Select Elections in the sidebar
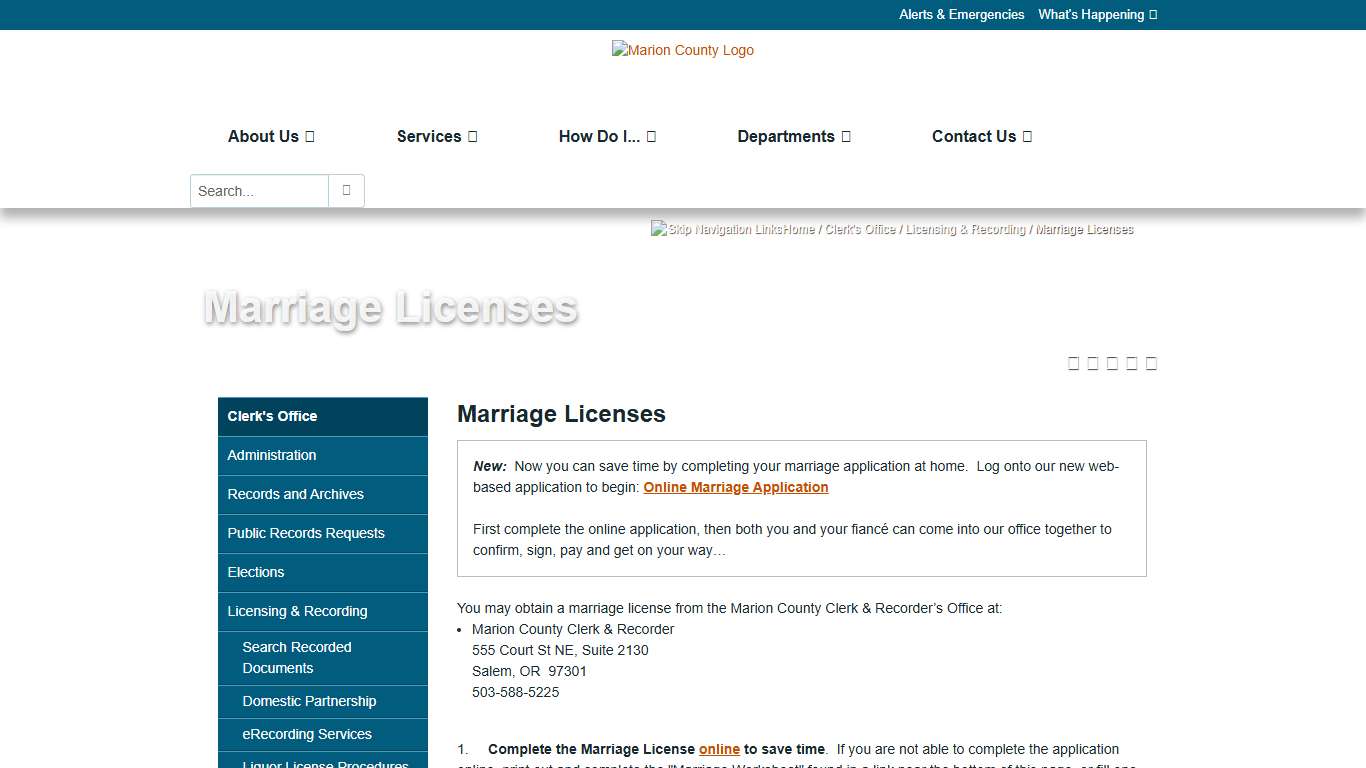The image size is (1366, 768). (x=256, y=572)
